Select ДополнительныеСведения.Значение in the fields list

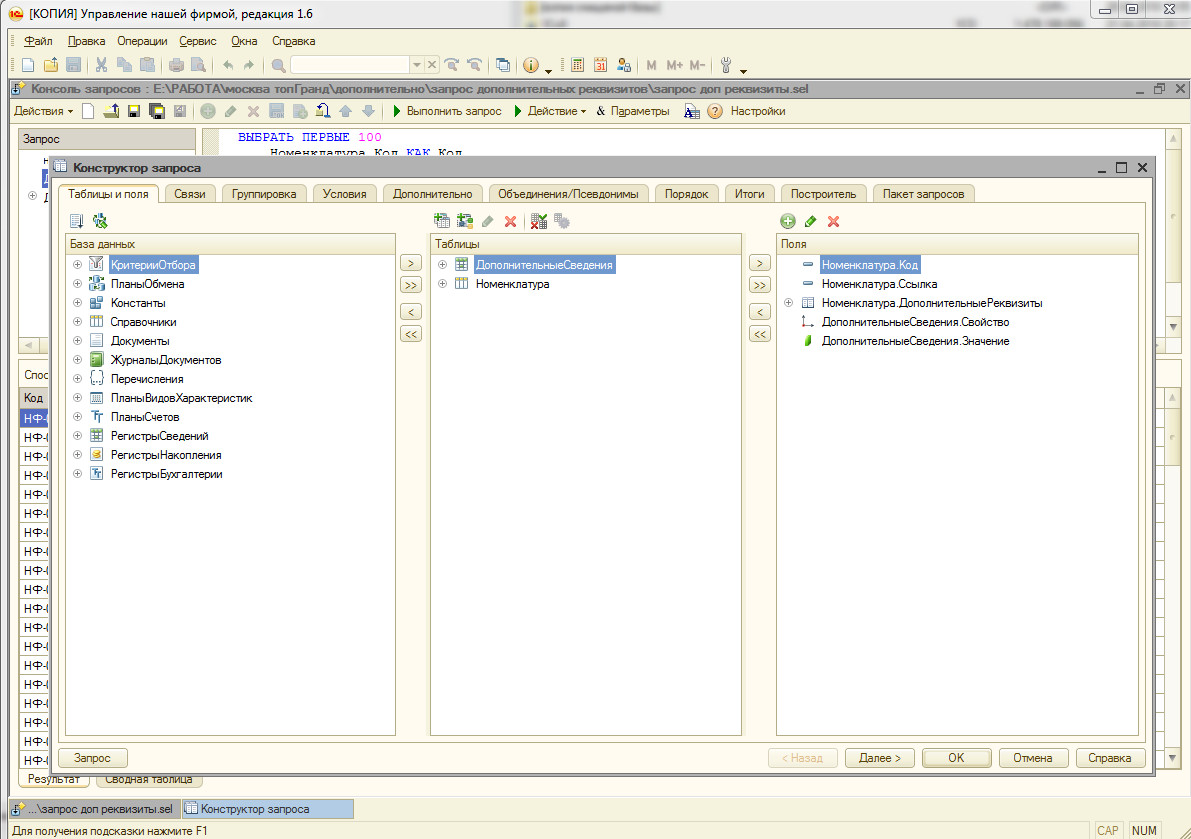(914, 341)
